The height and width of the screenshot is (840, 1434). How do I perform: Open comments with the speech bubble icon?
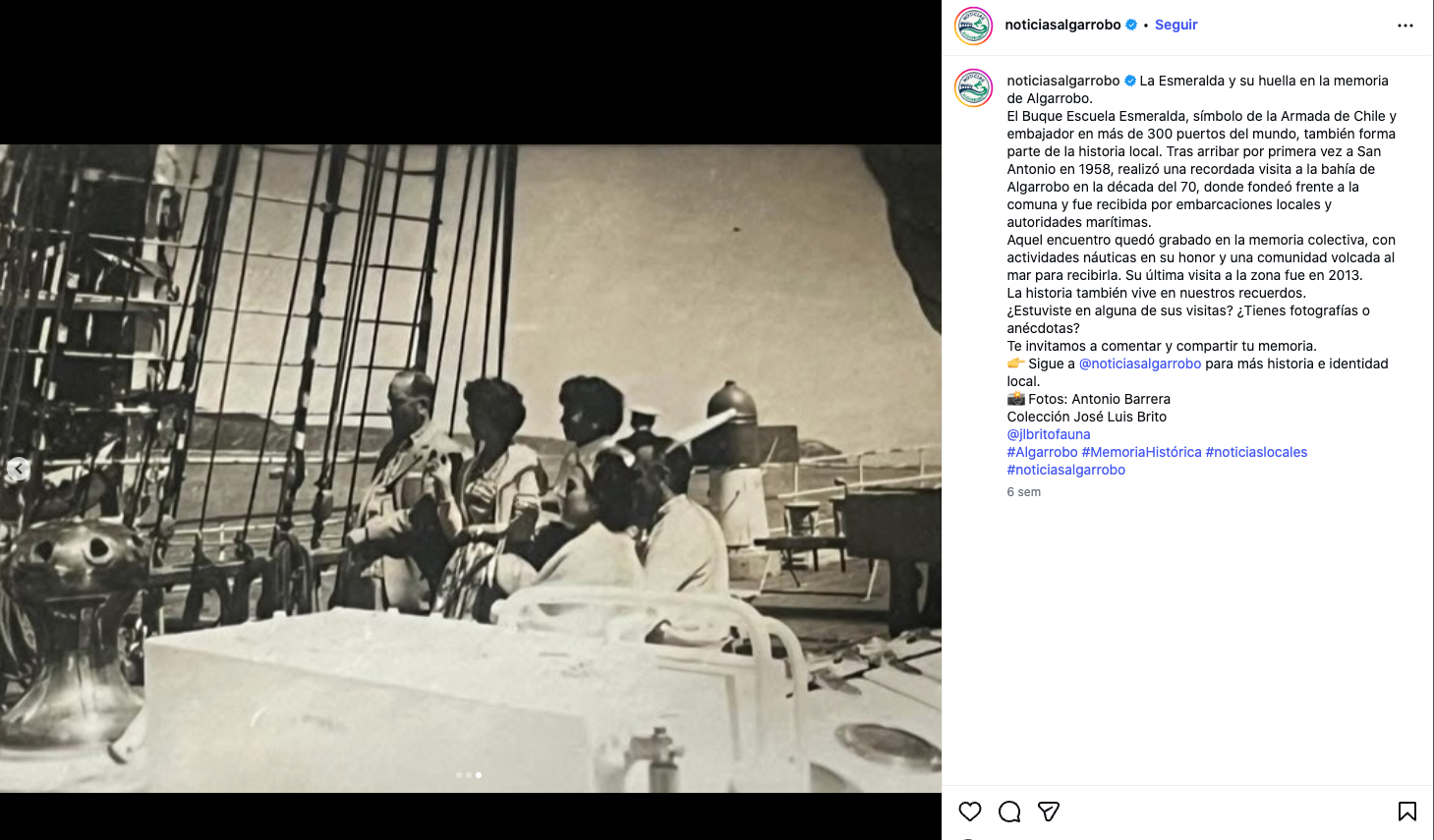[x=1009, y=812]
